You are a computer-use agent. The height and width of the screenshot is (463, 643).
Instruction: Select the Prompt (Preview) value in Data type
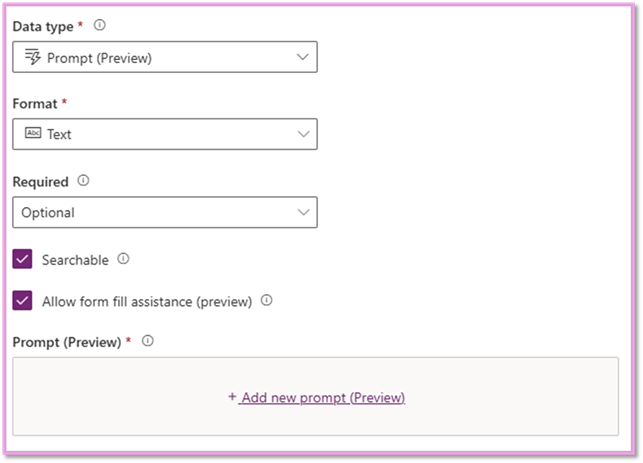pos(99,58)
